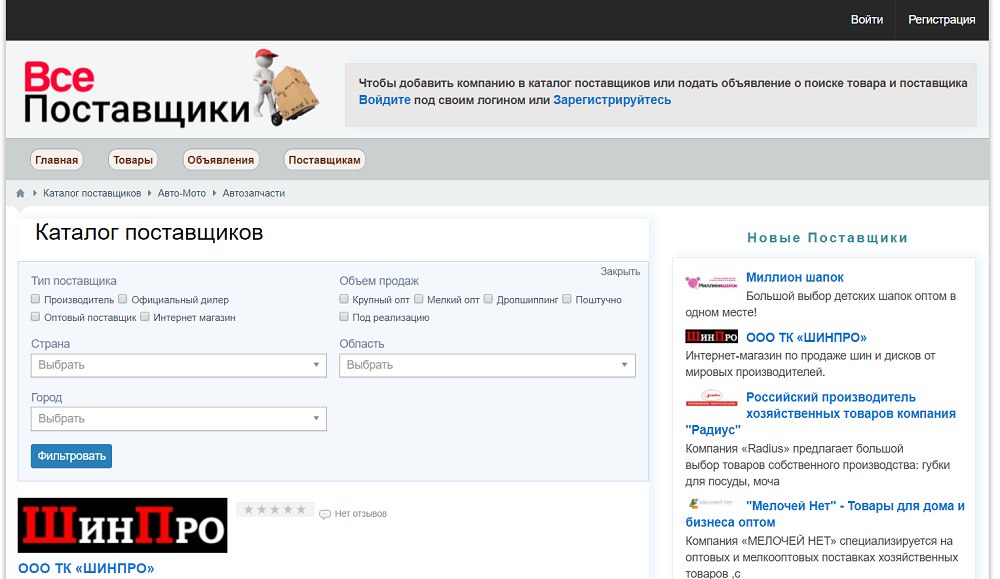Open the Город selection dropdown

179,419
